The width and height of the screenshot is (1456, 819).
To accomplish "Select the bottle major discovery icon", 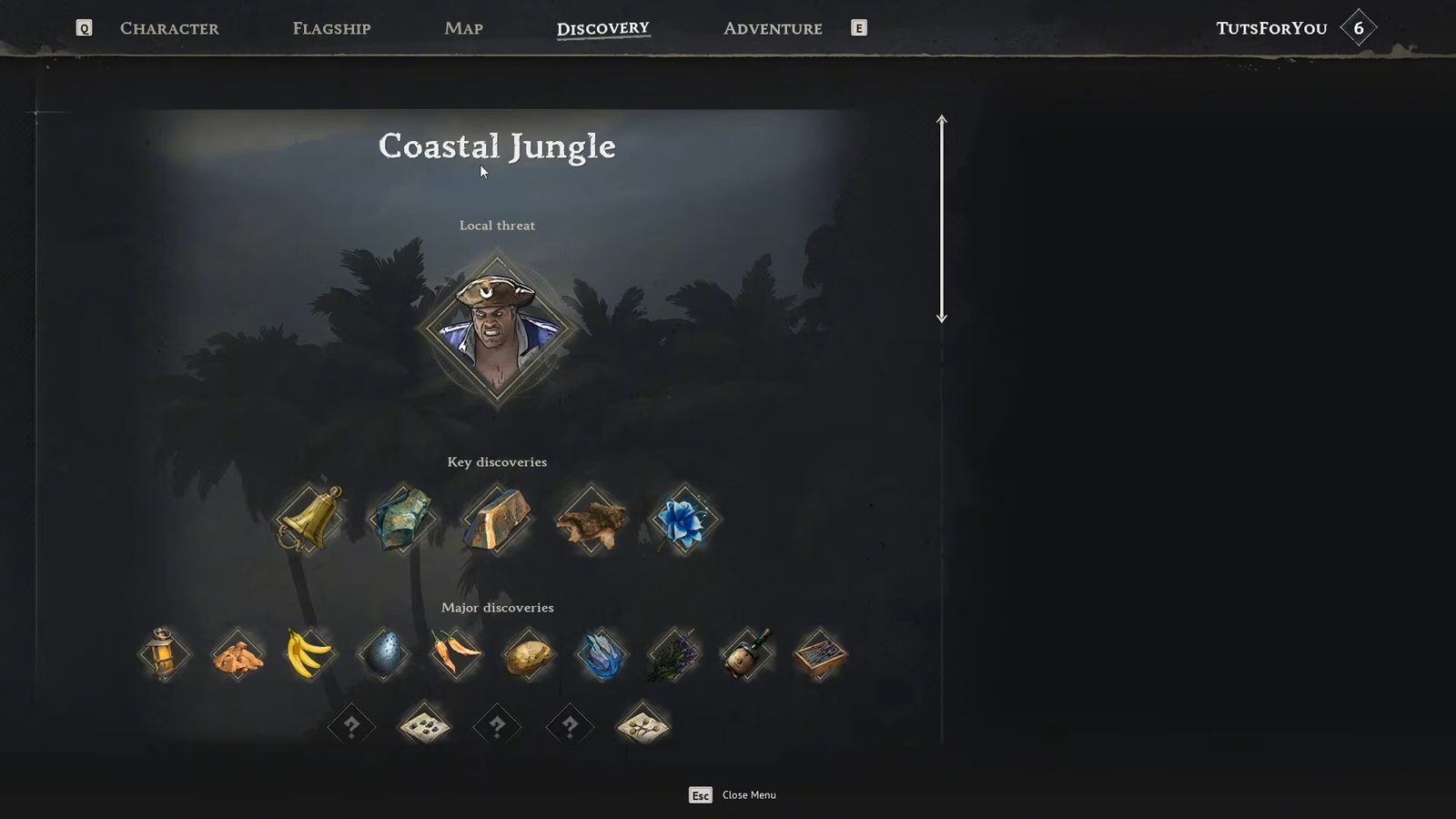I will (x=746, y=653).
